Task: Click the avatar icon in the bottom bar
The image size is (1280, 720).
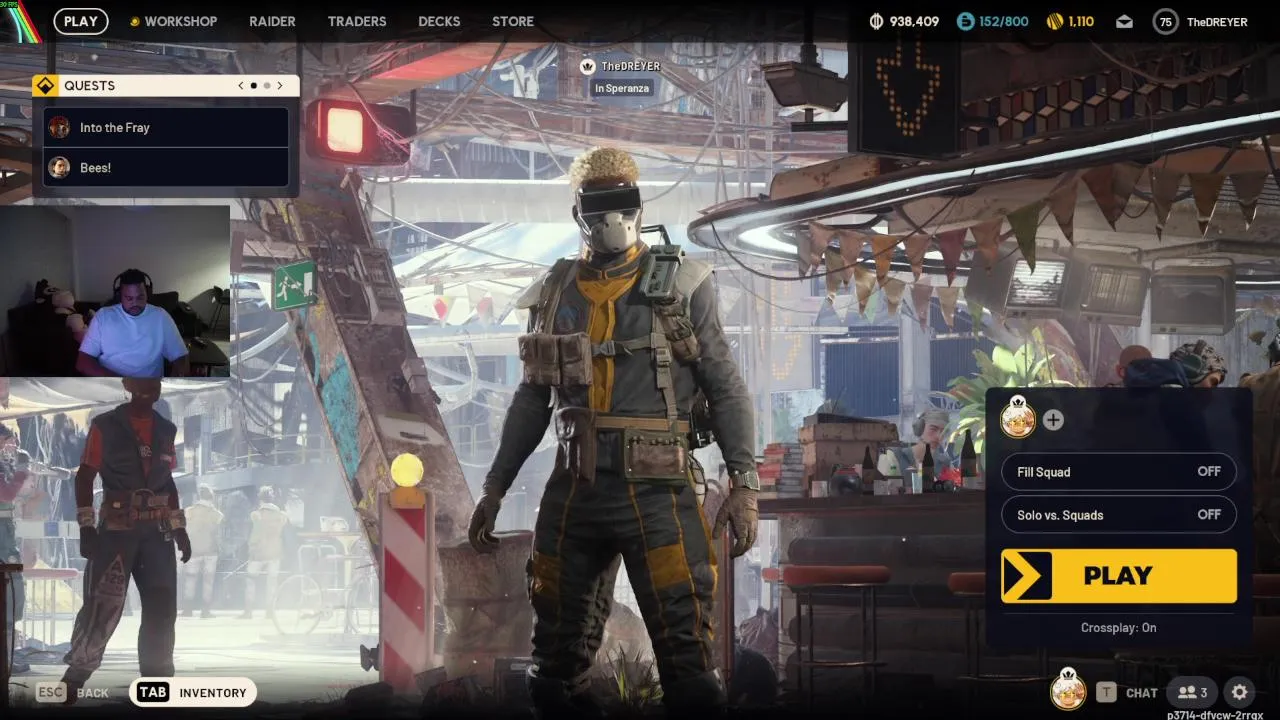Action: click(1068, 690)
